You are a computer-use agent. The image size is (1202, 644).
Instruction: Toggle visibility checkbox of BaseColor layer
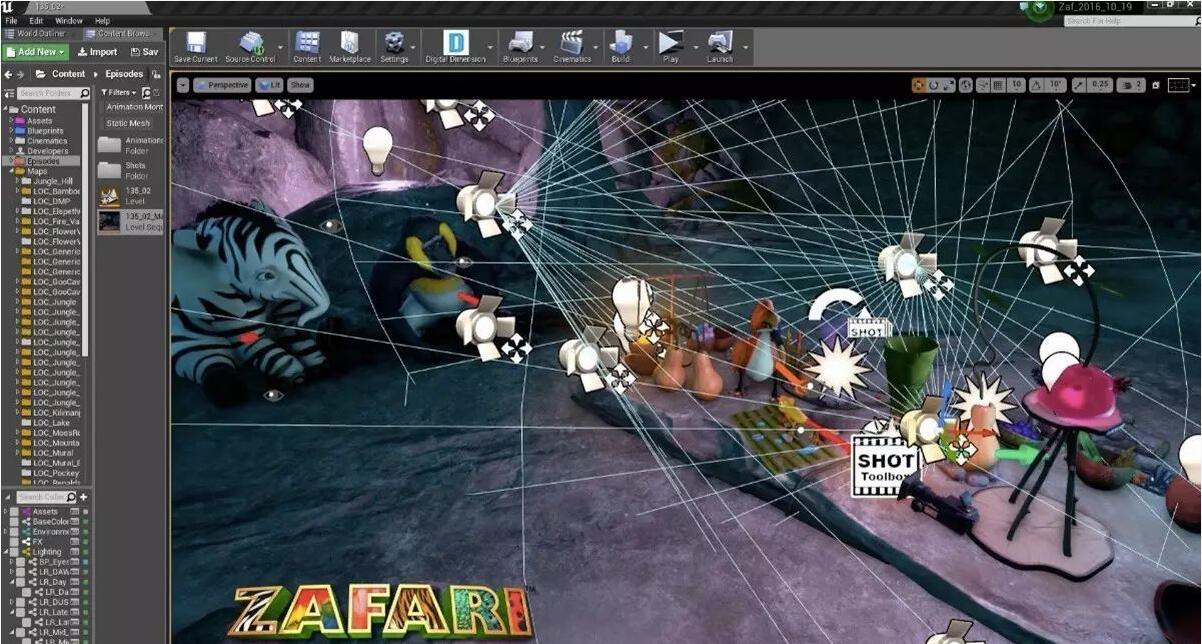coord(14,521)
